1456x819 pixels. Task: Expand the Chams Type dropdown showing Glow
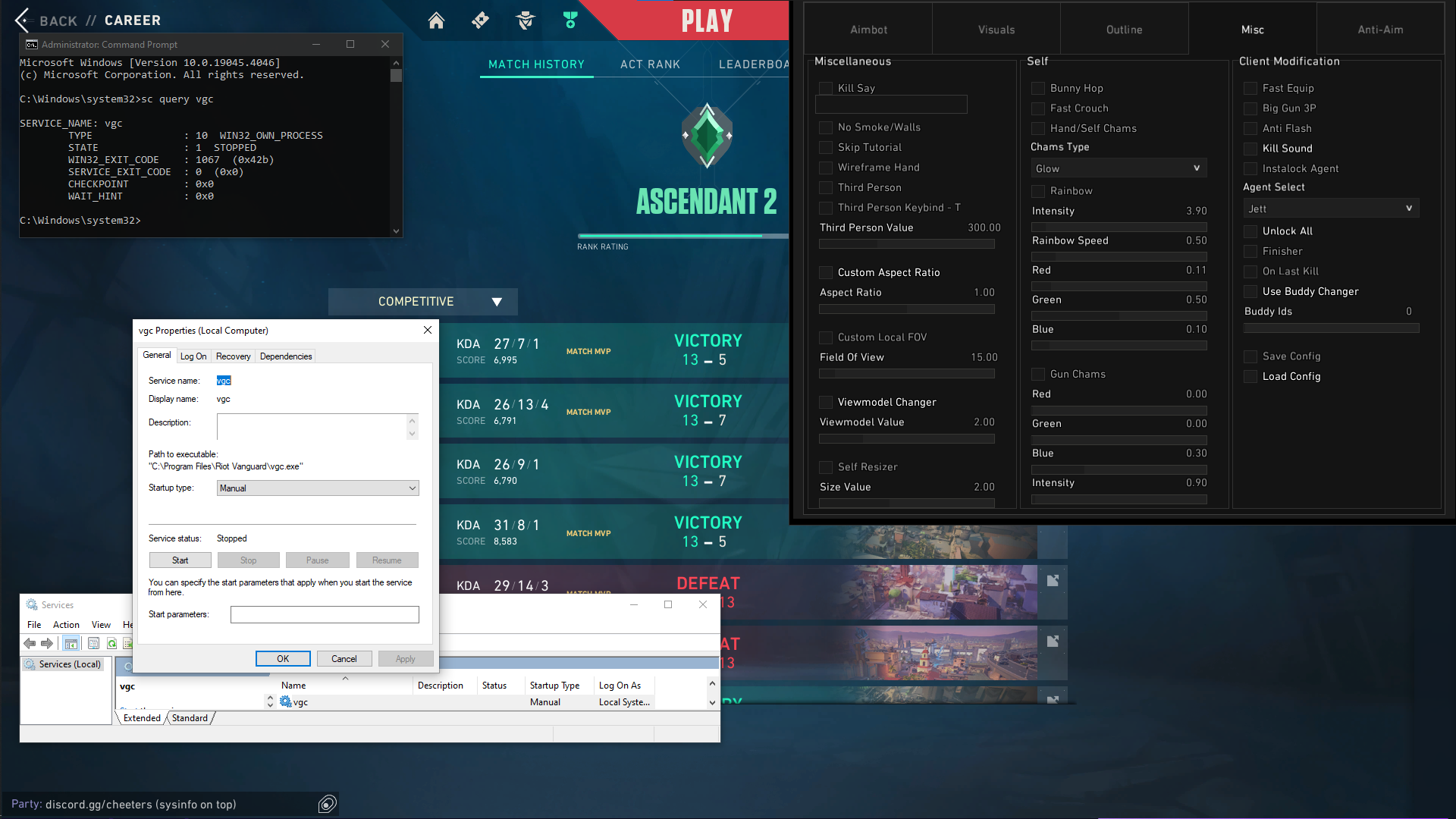pyautogui.click(x=1119, y=168)
